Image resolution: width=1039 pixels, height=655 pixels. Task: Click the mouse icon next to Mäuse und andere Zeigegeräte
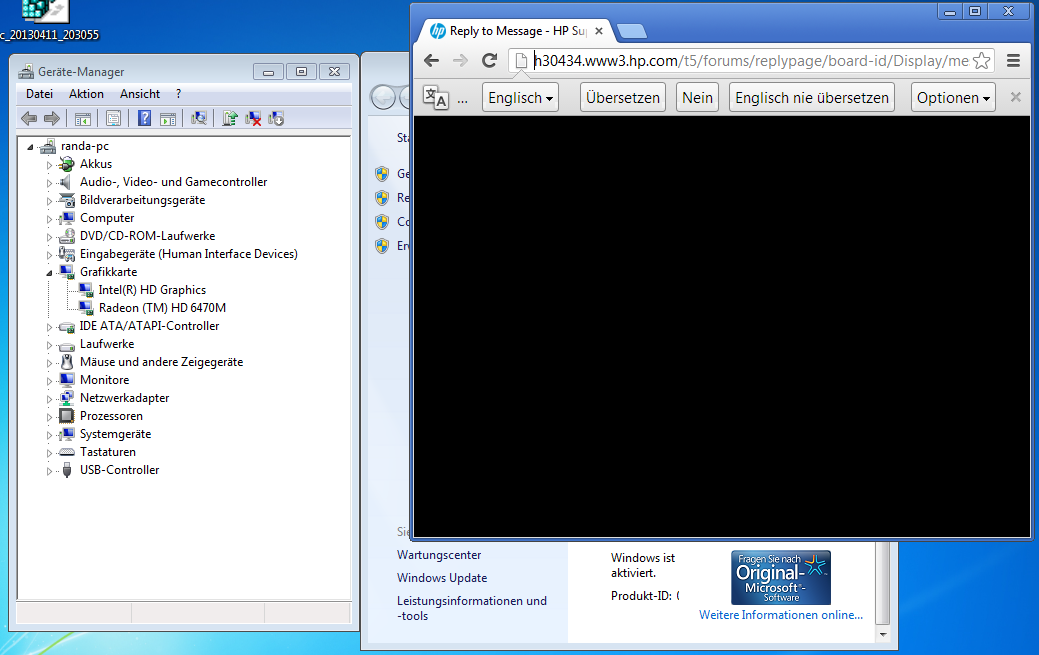click(66, 362)
